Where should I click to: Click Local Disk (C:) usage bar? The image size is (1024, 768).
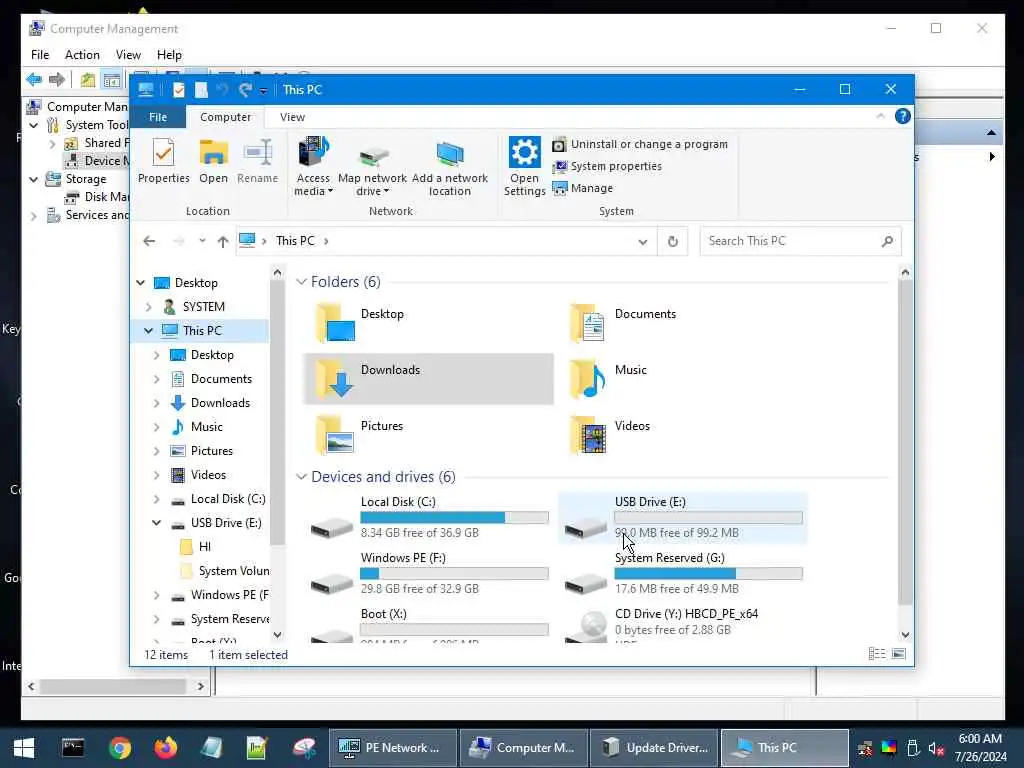pyautogui.click(x=454, y=517)
